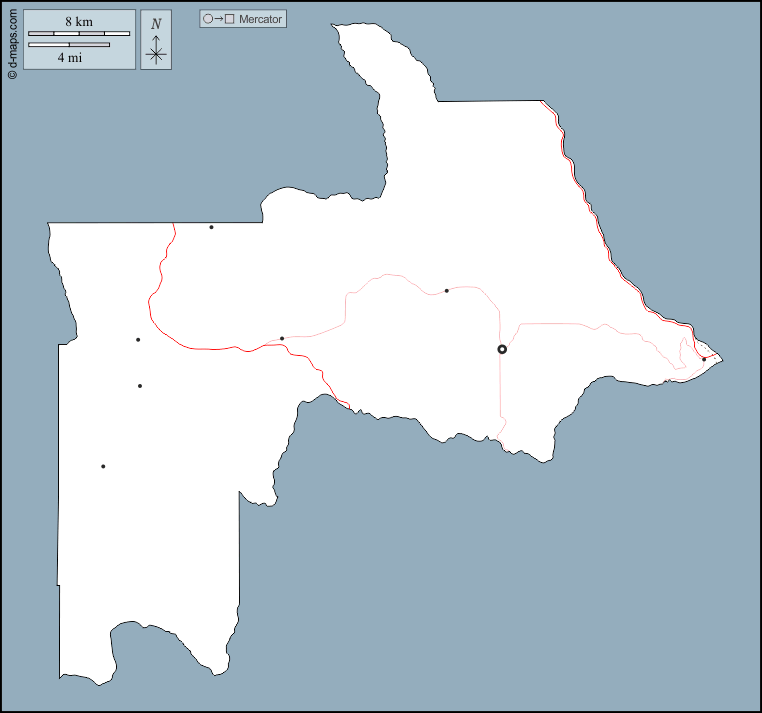762x713 pixels.
Task: Click the compass star symbol below the arrow
Action: coord(155,55)
